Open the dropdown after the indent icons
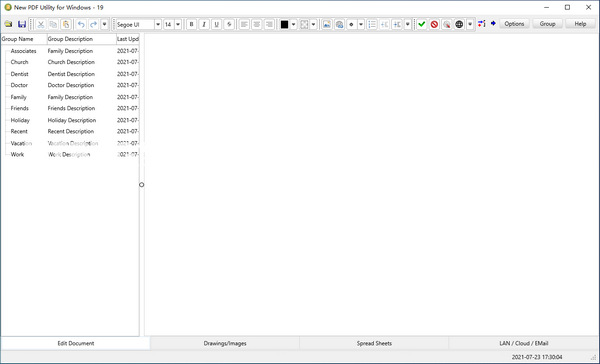The image size is (600, 364). click(408, 24)
